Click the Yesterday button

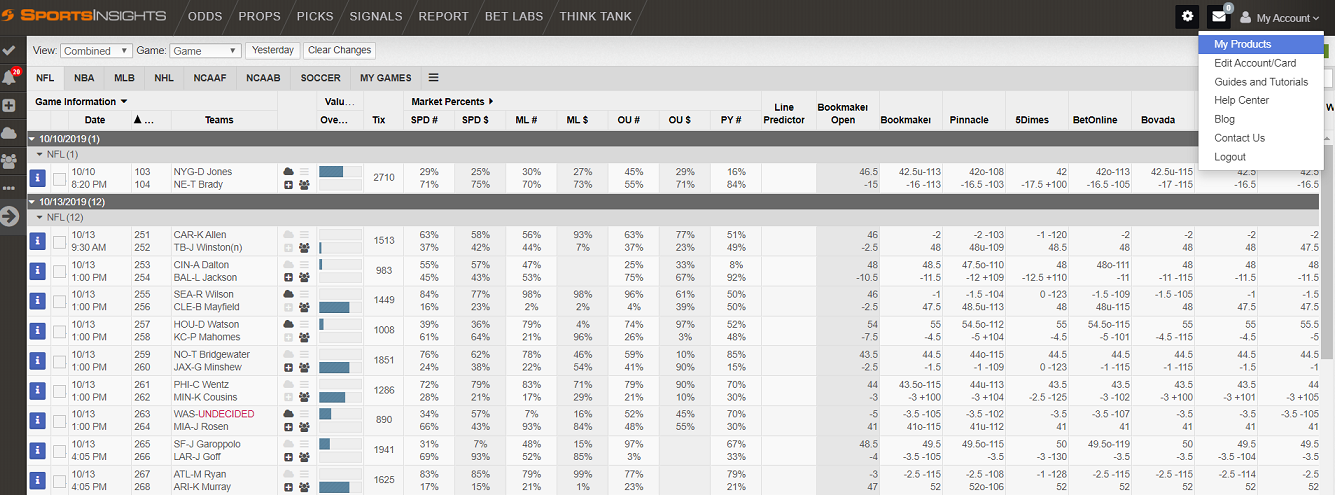(x=272, y=50)
